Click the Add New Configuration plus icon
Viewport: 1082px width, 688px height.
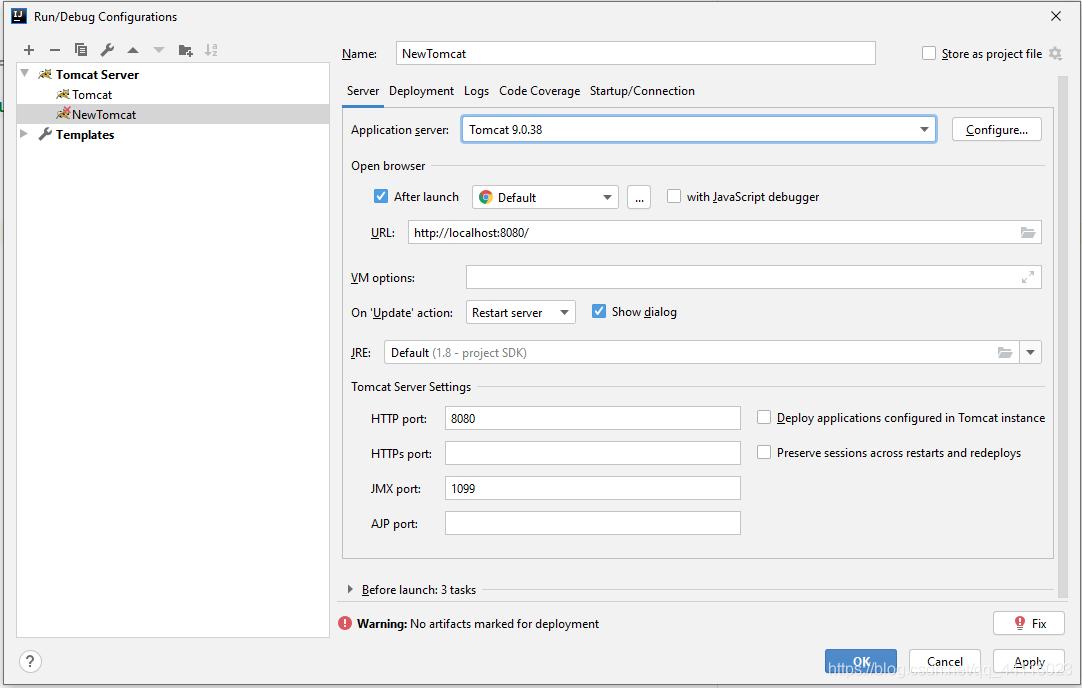click(x=29, y=50)
